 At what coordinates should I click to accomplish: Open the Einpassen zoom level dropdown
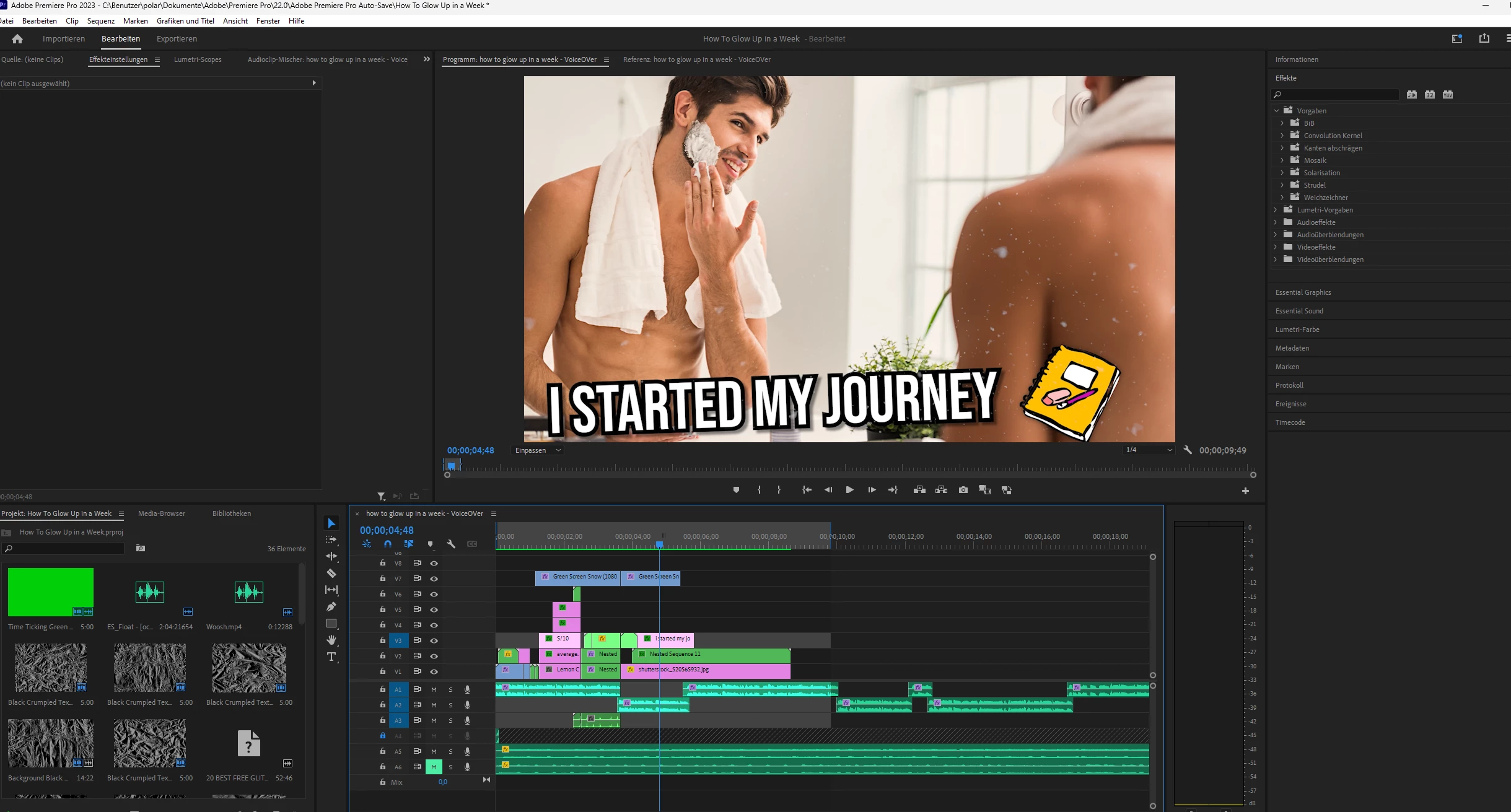coord(537,450)
